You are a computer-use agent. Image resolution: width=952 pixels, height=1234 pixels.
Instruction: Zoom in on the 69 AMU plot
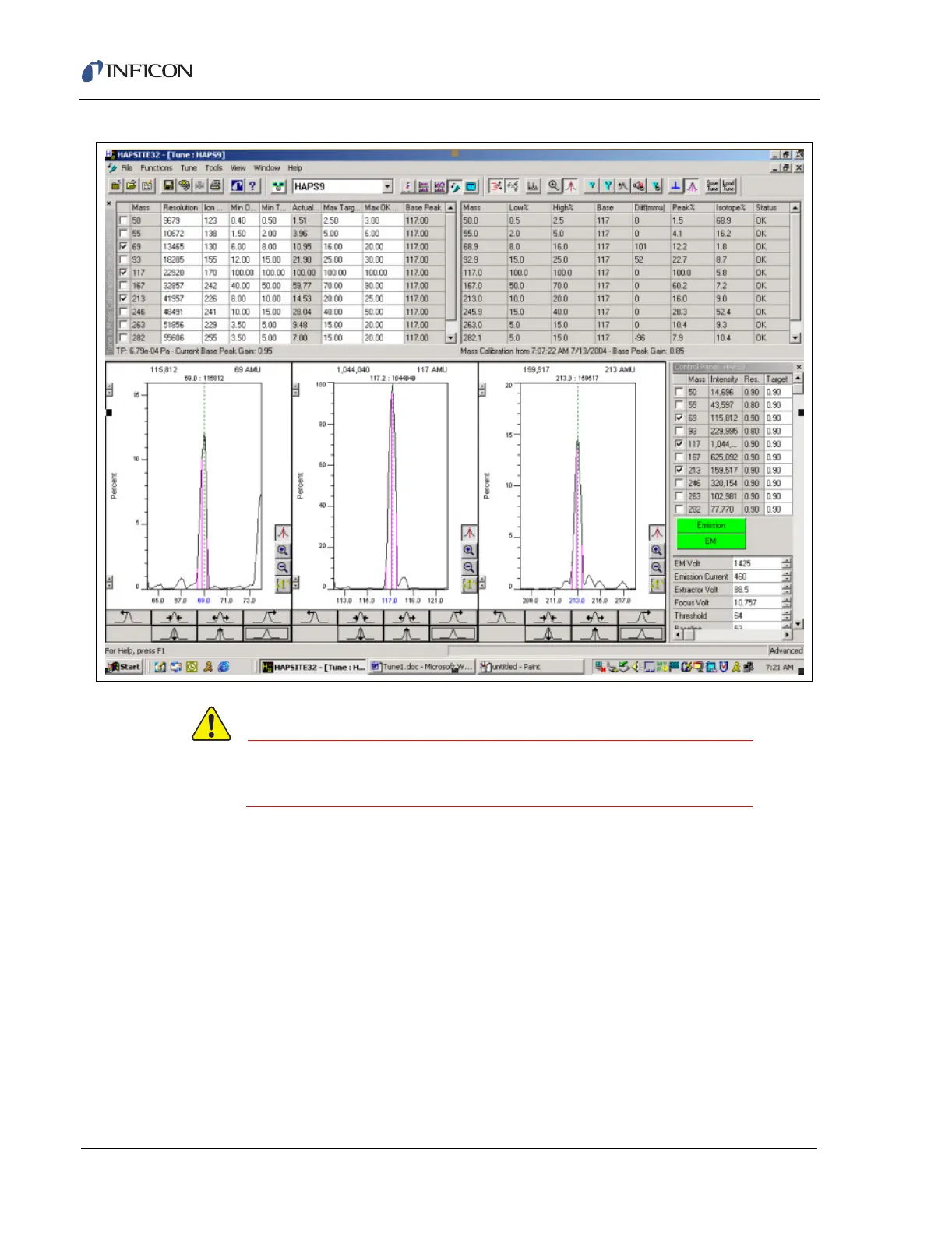(x=283, y=550)
